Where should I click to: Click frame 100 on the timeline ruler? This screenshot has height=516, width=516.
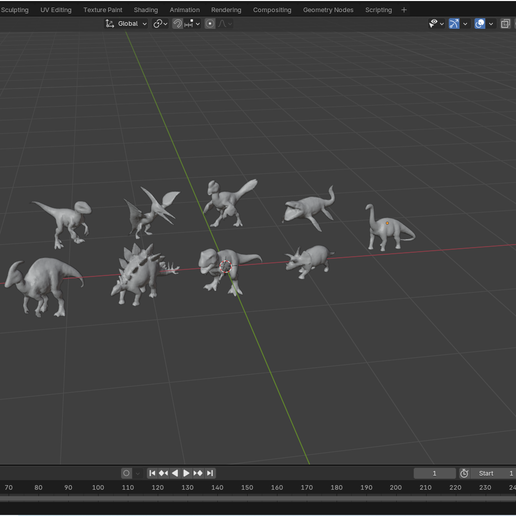[98, 487]
